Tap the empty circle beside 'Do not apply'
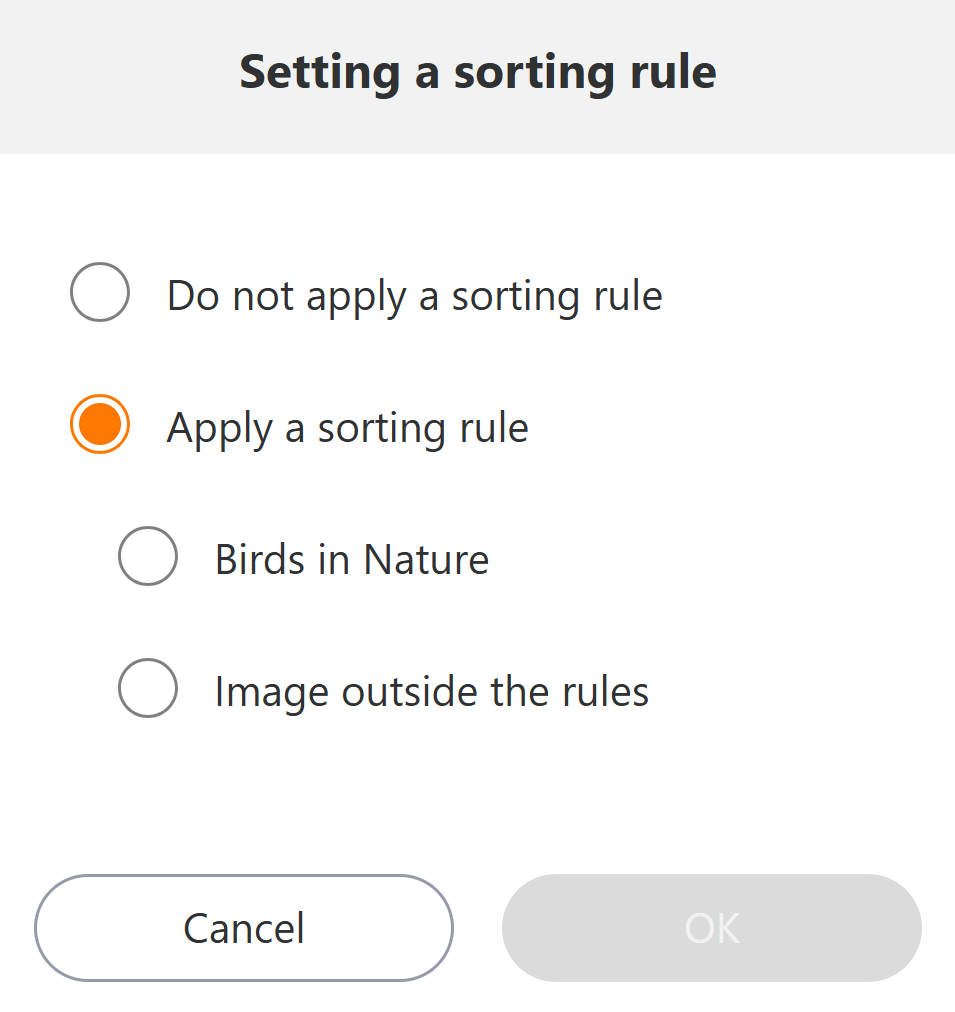Screen dimensions: 955x1012 pos(100,293)
